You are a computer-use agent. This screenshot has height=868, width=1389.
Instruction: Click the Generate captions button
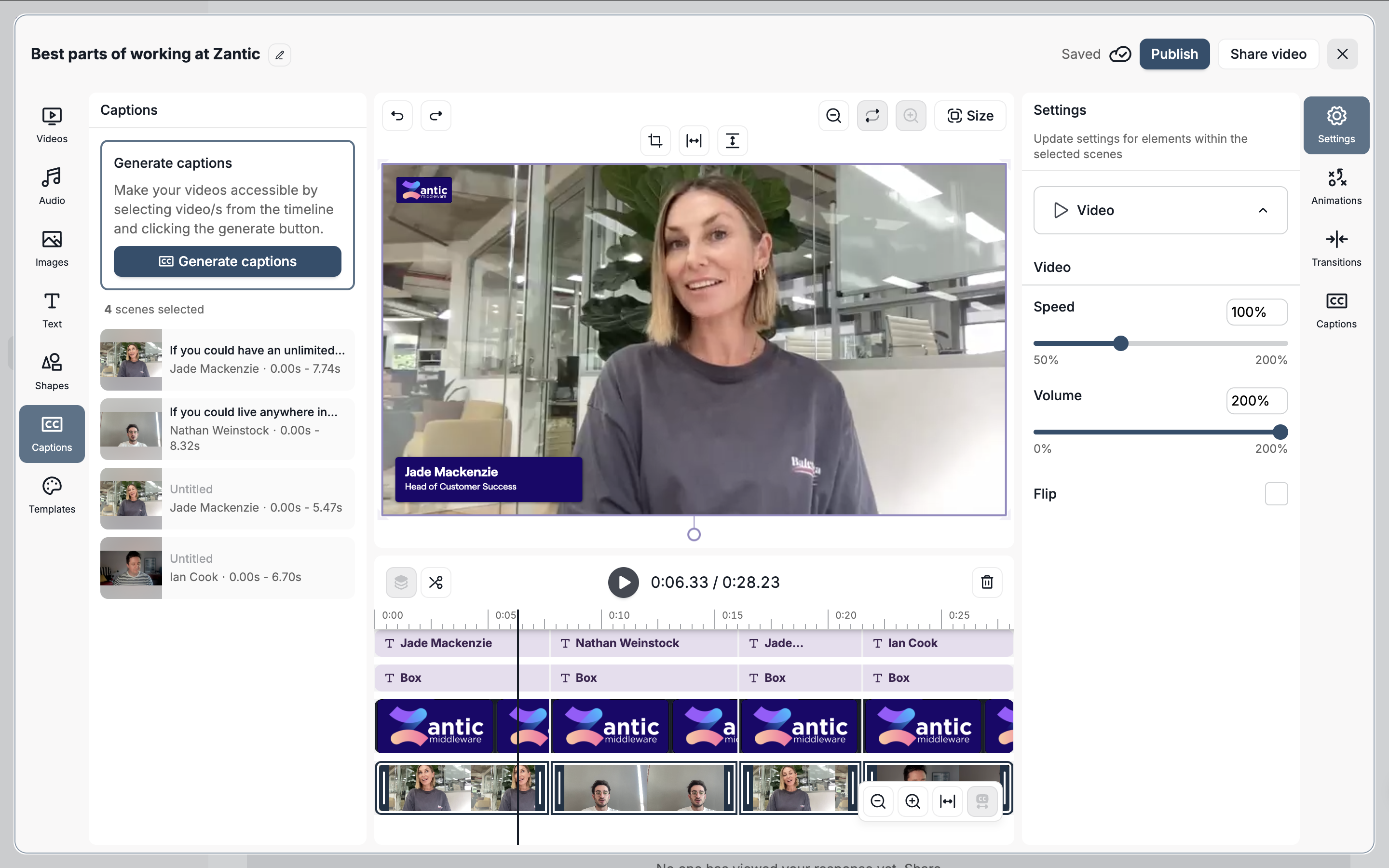[x=227, y=261]
